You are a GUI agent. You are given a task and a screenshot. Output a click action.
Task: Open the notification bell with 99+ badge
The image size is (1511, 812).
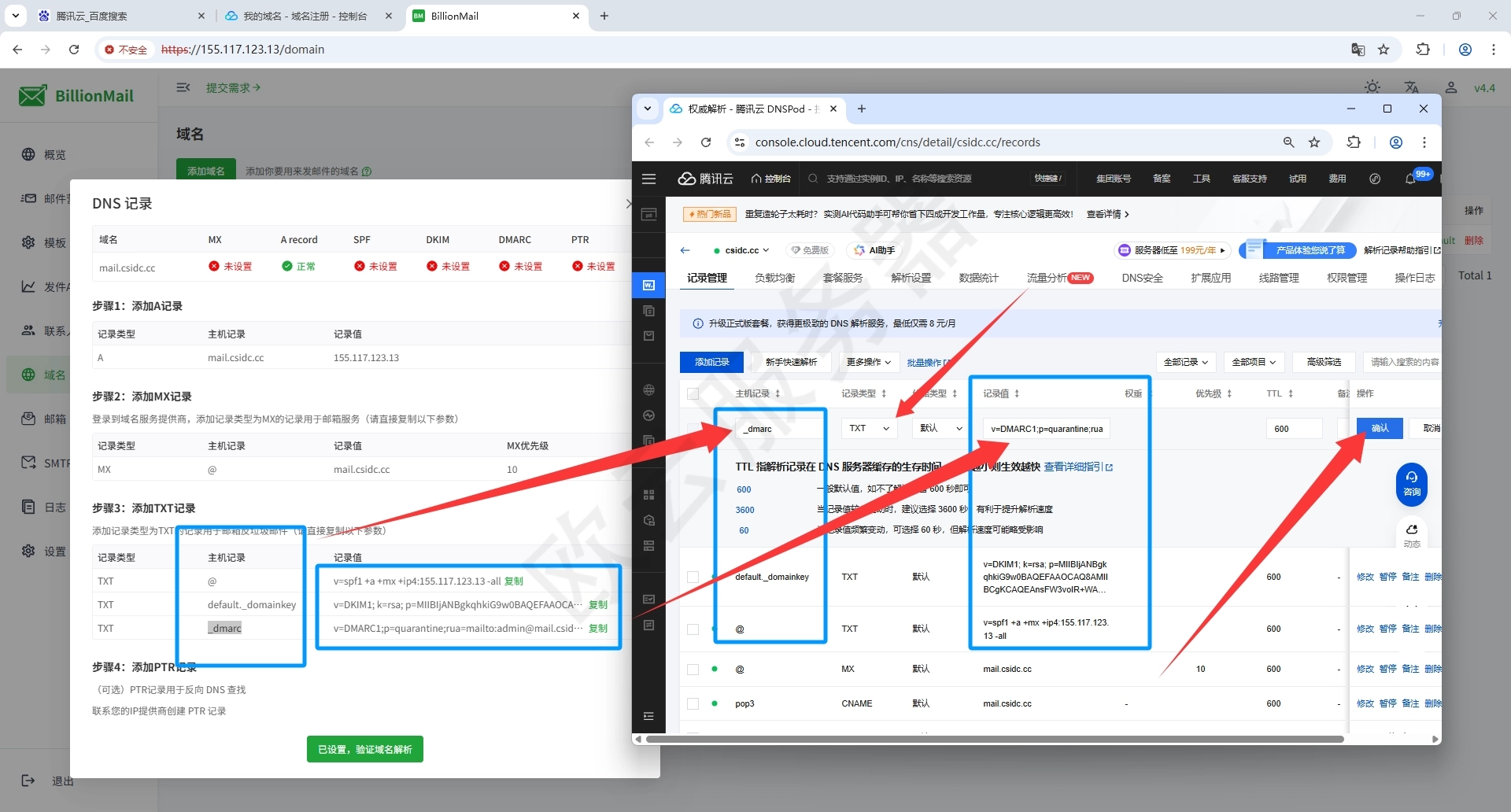click(1411, 179)
